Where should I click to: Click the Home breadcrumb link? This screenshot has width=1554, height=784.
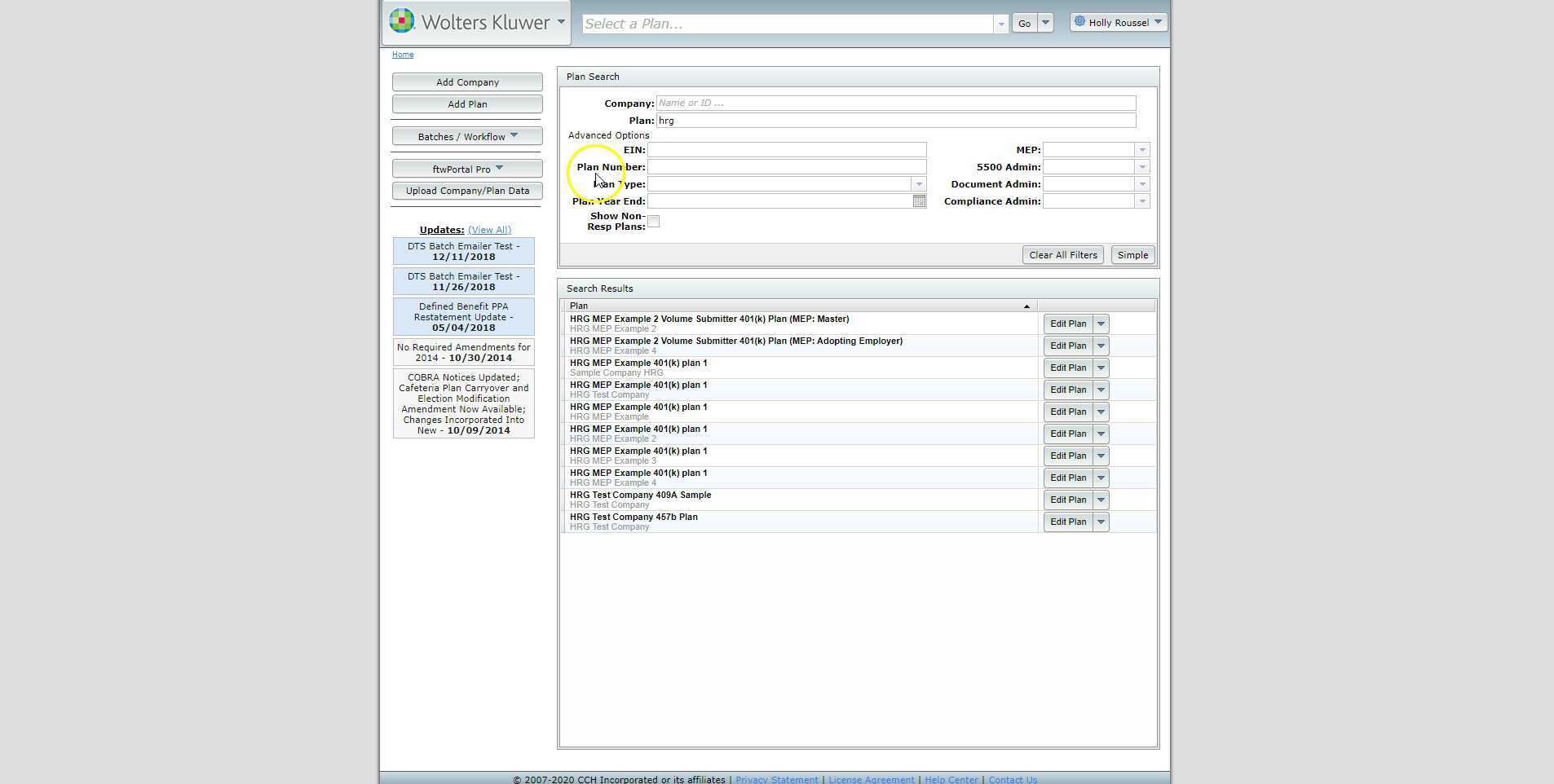402,54
